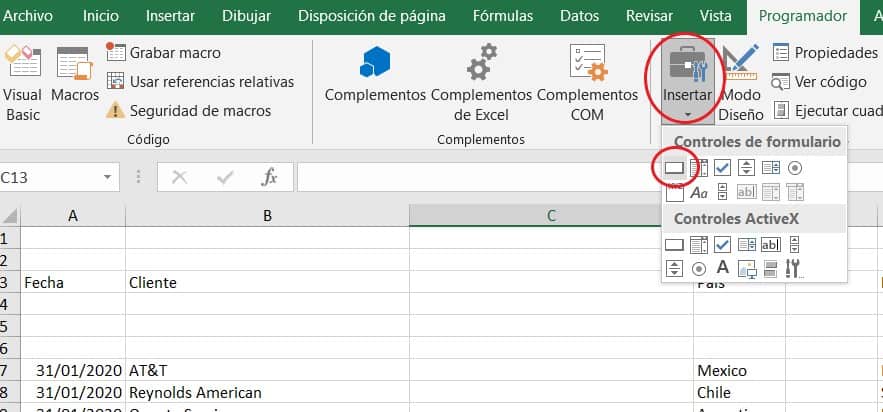This screenshot has height=412, width=883.
Task: Select the Mexico cell
Action: click(x=739, y=370)
